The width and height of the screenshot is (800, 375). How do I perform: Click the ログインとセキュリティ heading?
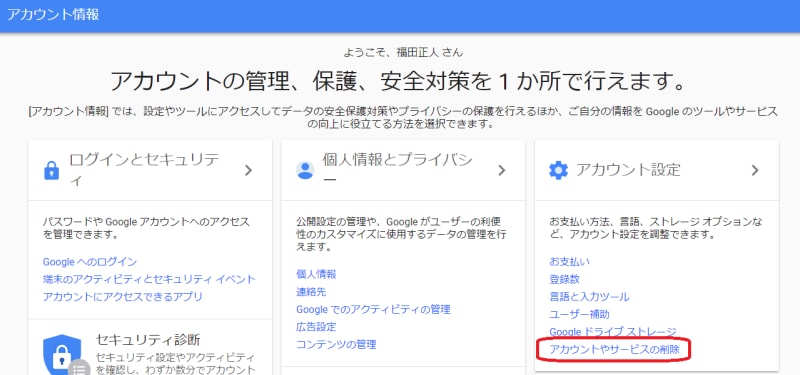pos(145,170)
